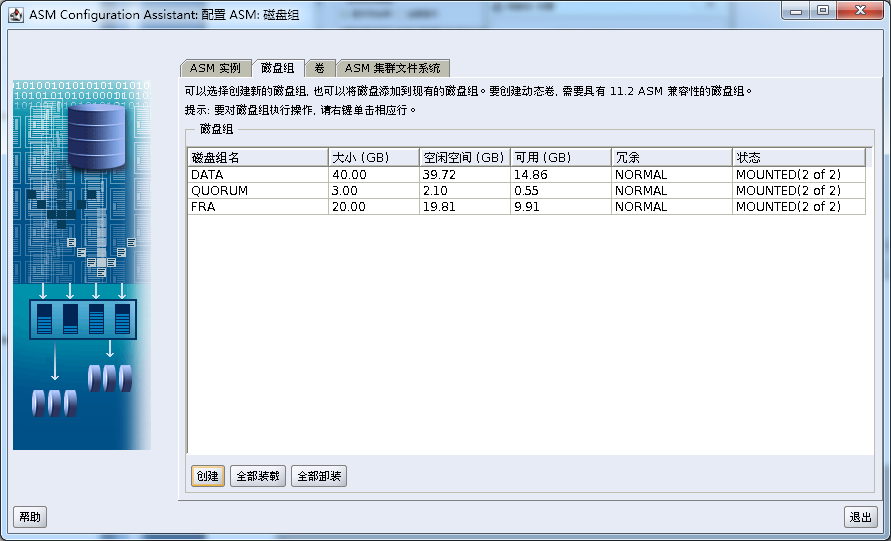Click the 39.72 free space cell

point(464,174)
